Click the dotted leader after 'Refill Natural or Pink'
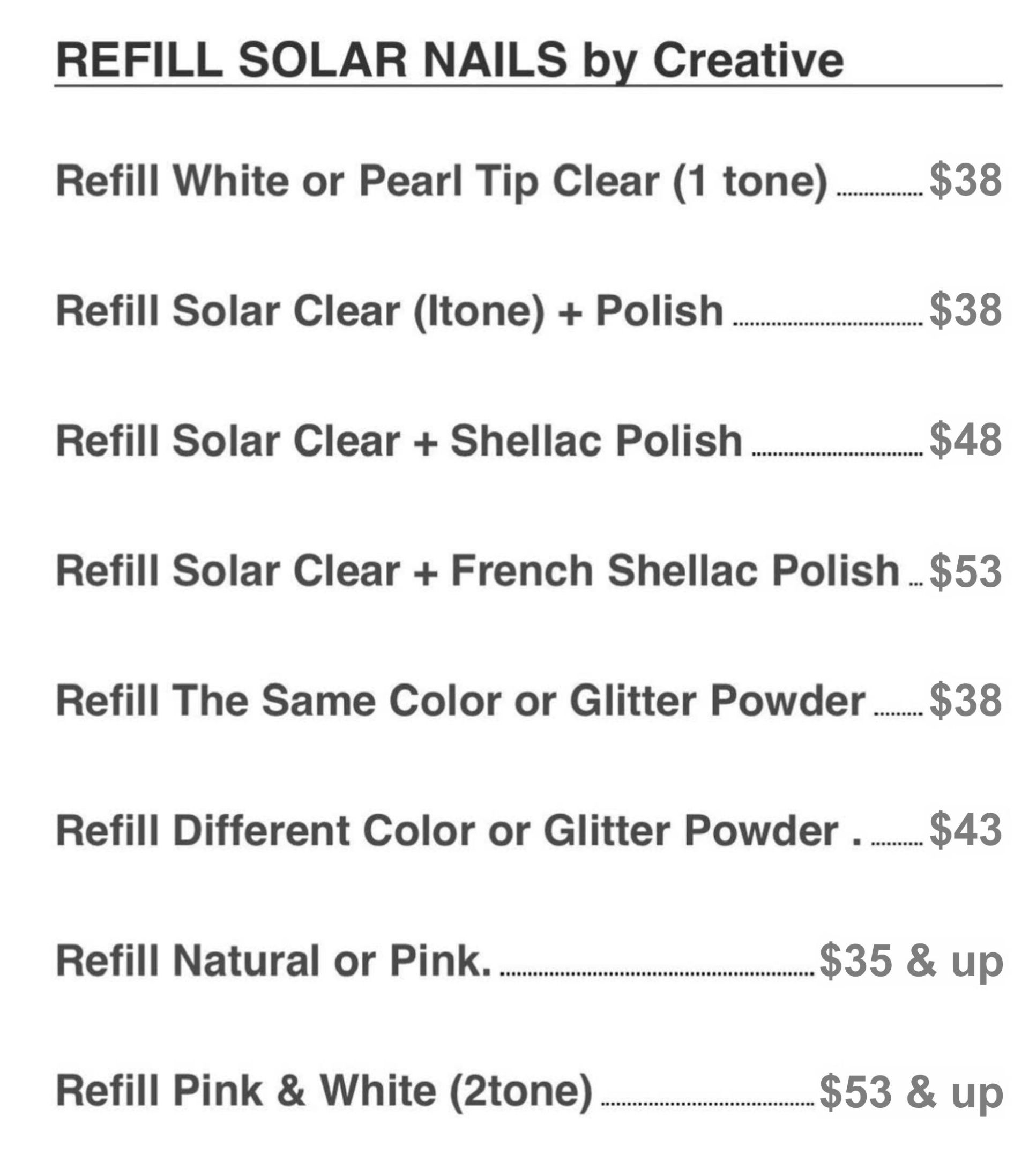The image size is (1029, 1176). (x=657, y=973)
